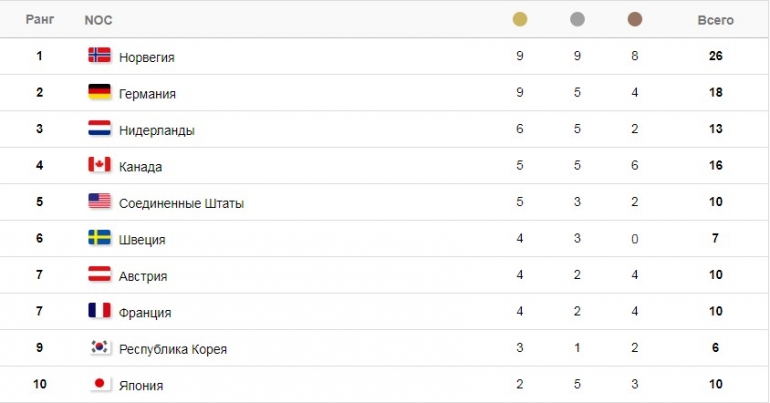Viewport: 770px width, 403px height.
Task: Click the silver medal column header
Action: point(577,19)
